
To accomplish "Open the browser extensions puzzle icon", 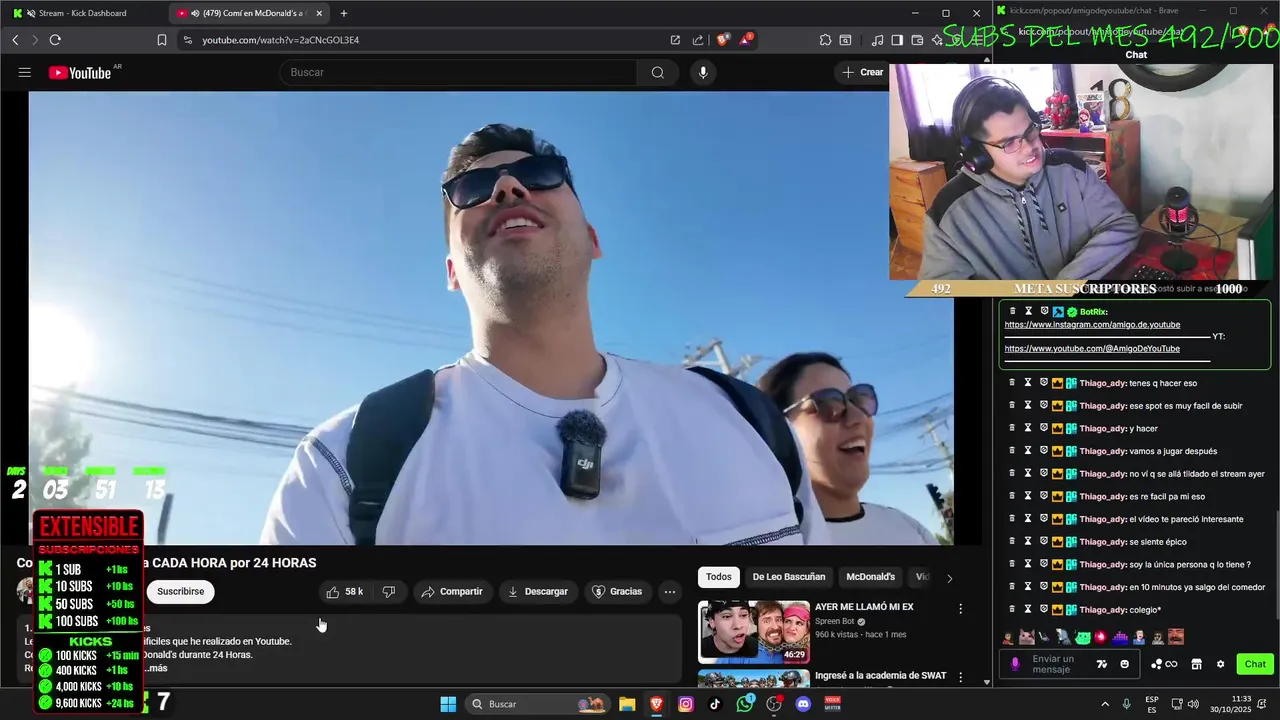I will 825,40.
